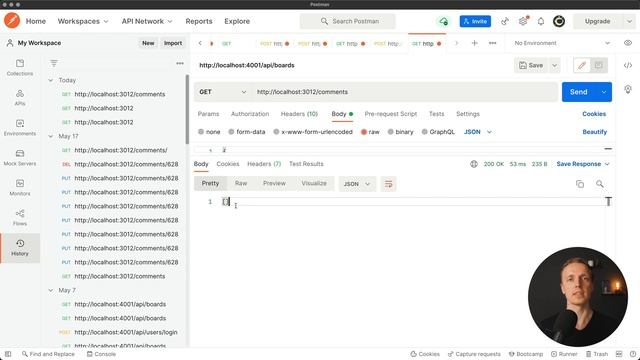Select the GraphQL body type

(438, 132)
